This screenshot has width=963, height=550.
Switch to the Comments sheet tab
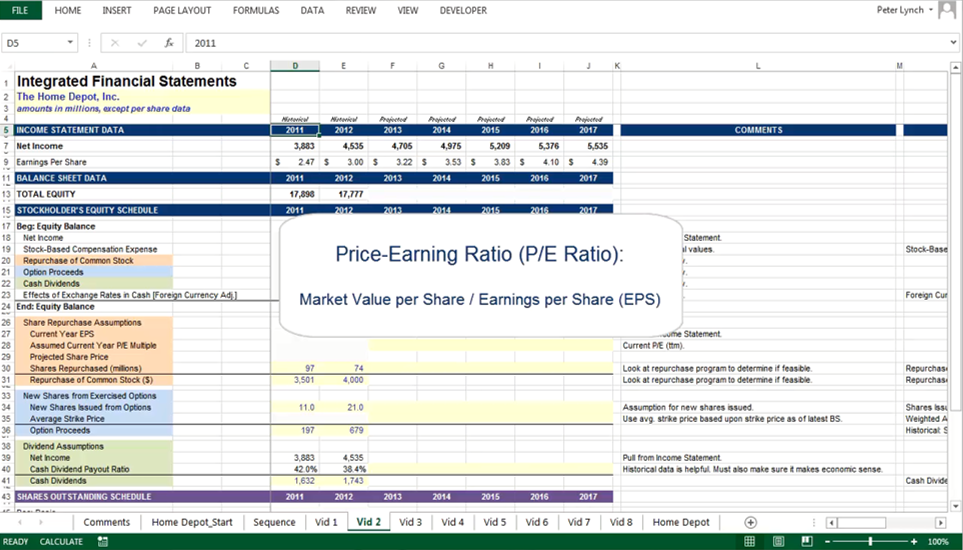pos(107,522)
